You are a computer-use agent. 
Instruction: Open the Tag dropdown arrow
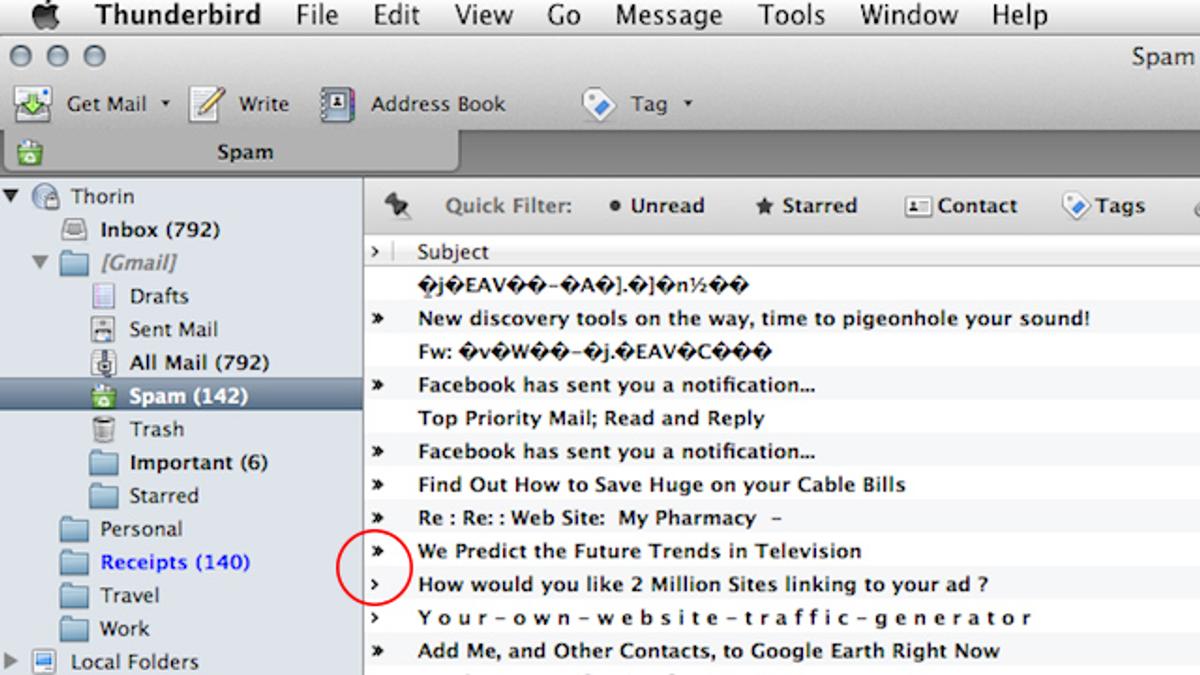point(687,104)
